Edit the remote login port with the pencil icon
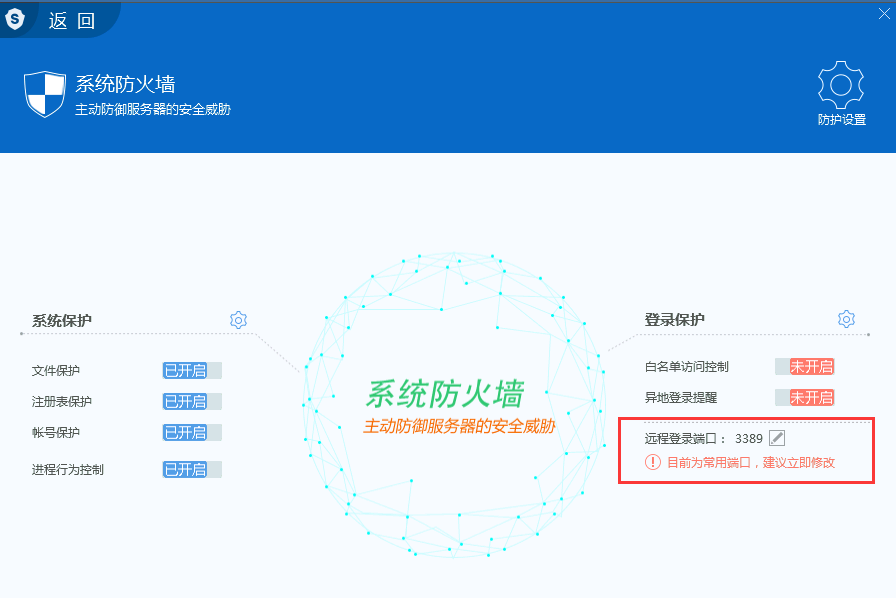Image resolution: width=896 pixels, height=598 pixels. click(777, 438)
